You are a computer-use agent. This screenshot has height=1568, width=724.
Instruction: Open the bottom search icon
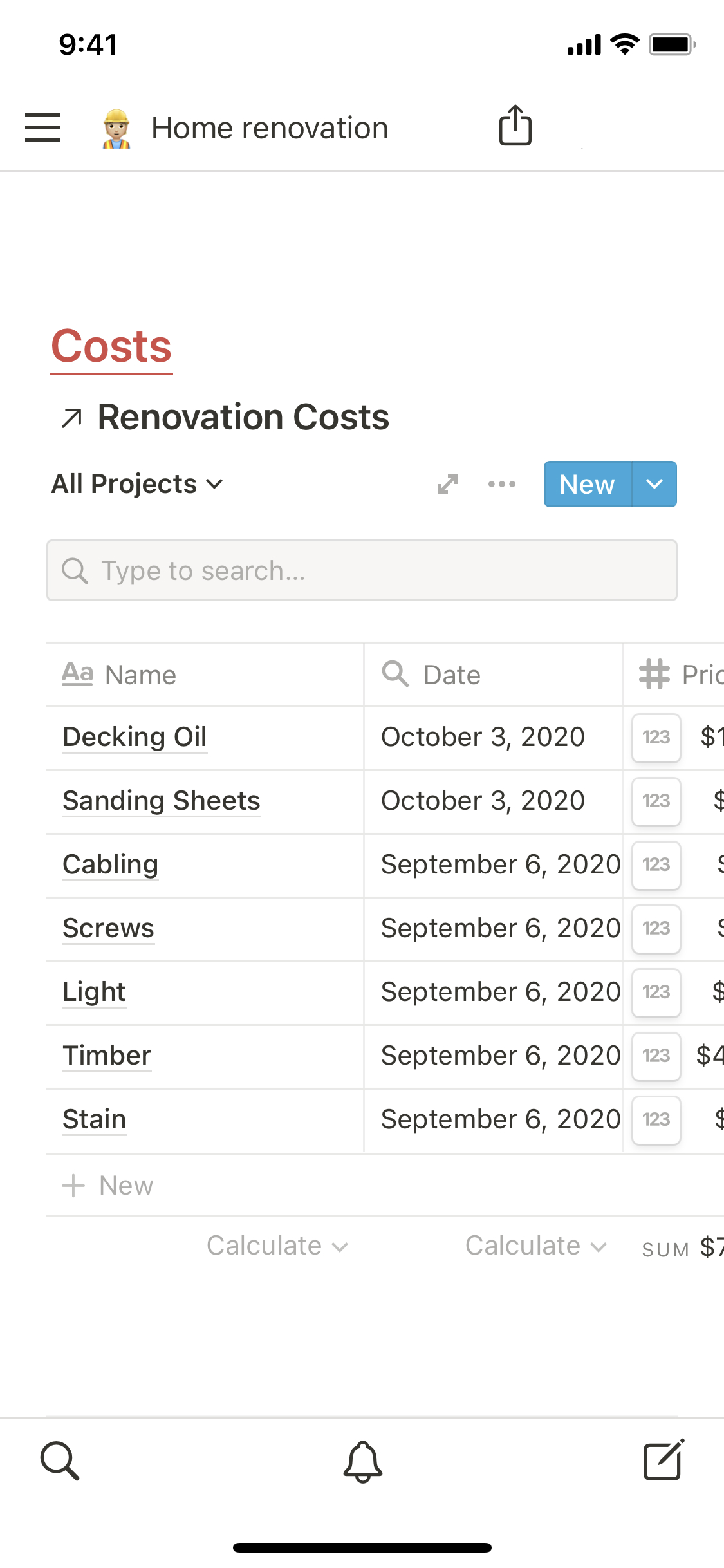pos(60,1461)
